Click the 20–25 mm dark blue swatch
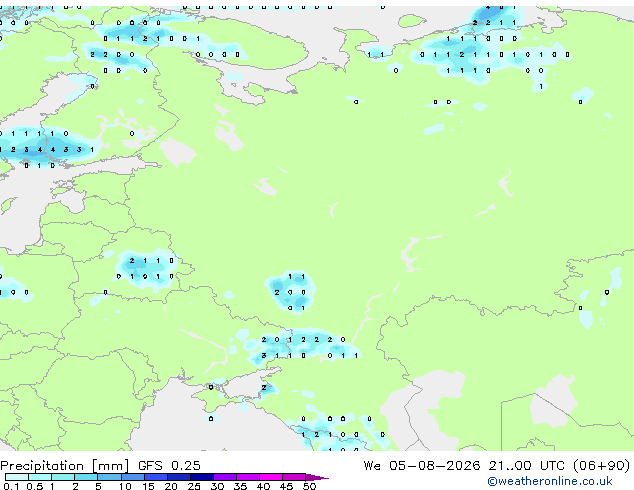Image resolution: width=634 pixels, height=490 pixels. [x=179, y=477]
